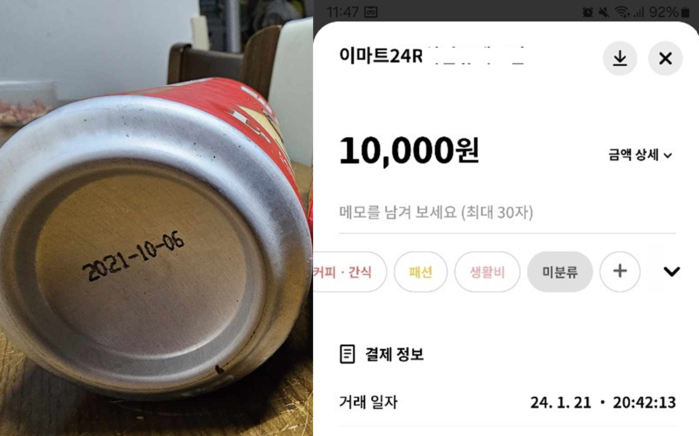Click the 결제 정보 section heading
The width and height of the screenshot is (699, 436).
click(395, 354)
